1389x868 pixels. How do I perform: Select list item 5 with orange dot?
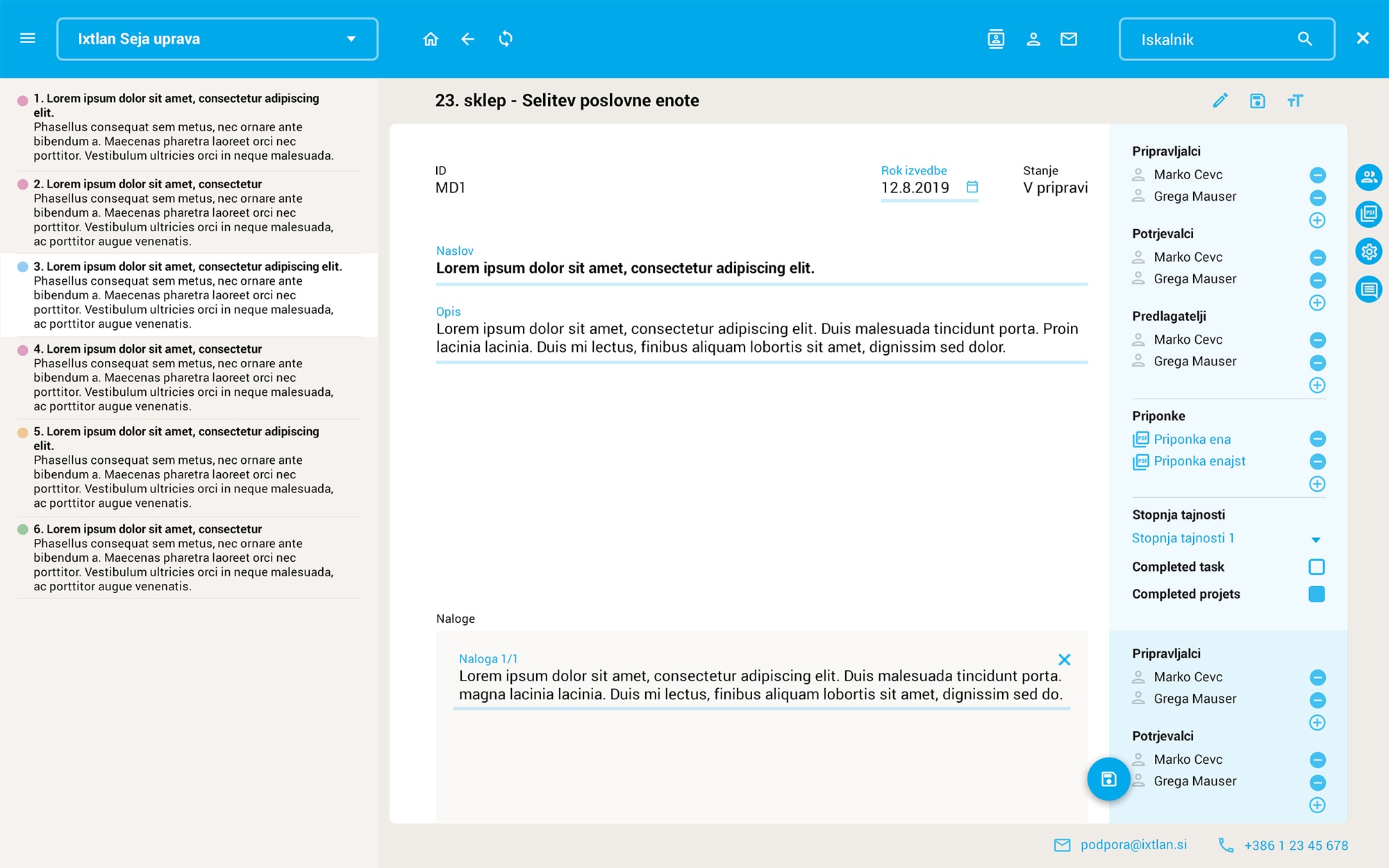[x=189, y=467]
